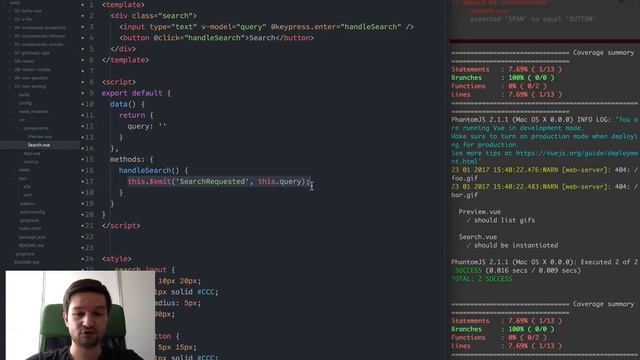Click the closing </script> tag
The width and height of the screenshot is (640, 360).
[121, 226]
